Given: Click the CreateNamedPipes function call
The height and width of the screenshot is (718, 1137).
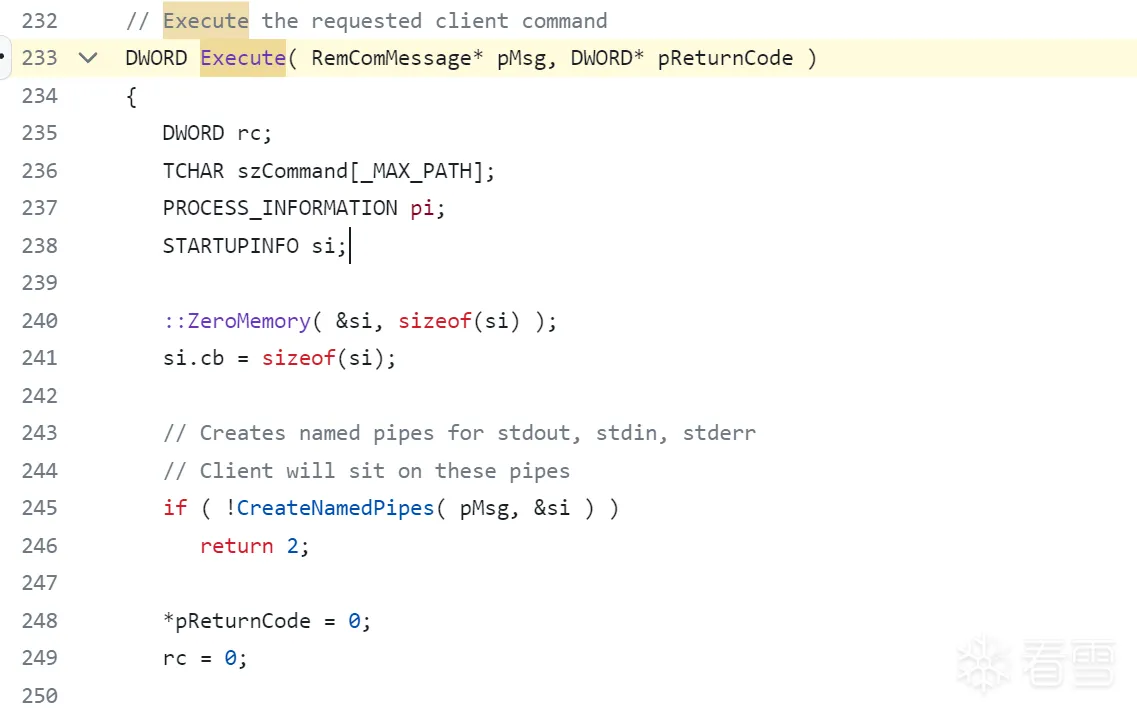Looking at the screenshot, I should pyautogui.click(x=335, y=507).
